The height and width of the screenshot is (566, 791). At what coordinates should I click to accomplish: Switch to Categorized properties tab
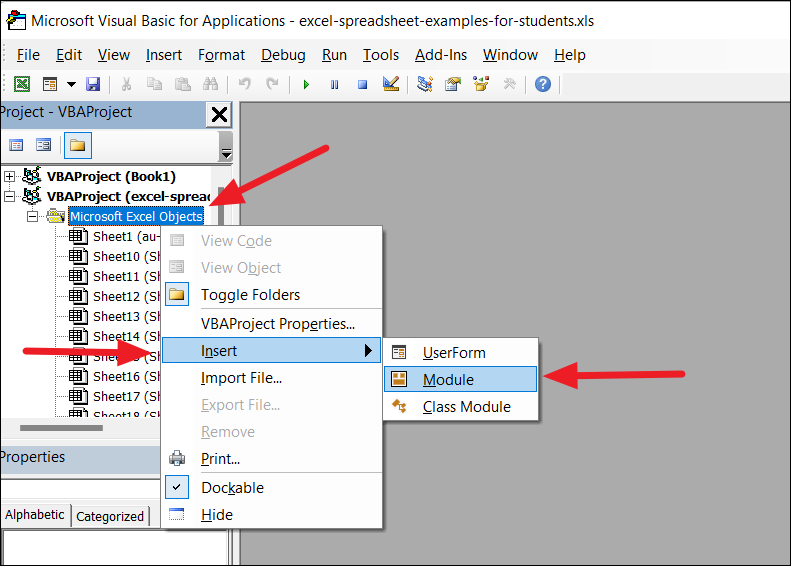pyautogui.click(x=110, y=516)
